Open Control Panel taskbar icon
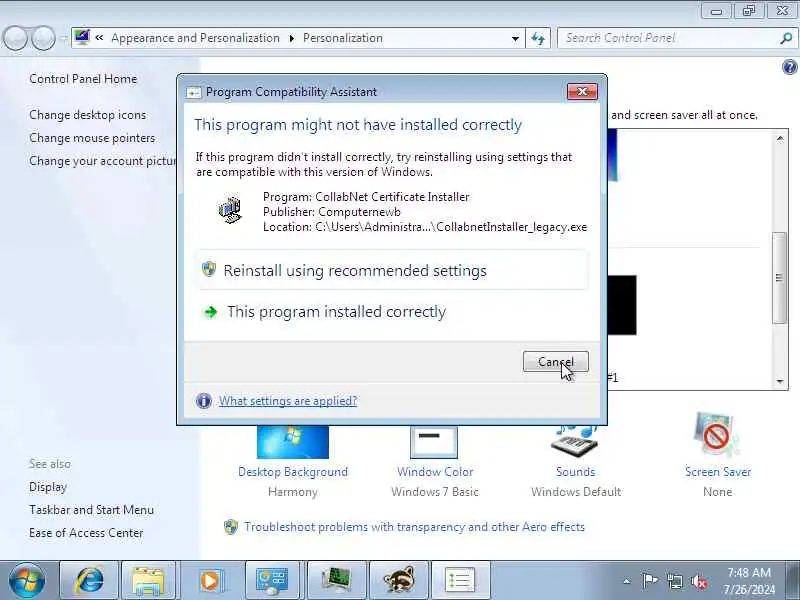Screen dimensions: 800x600 pos(272,580)
